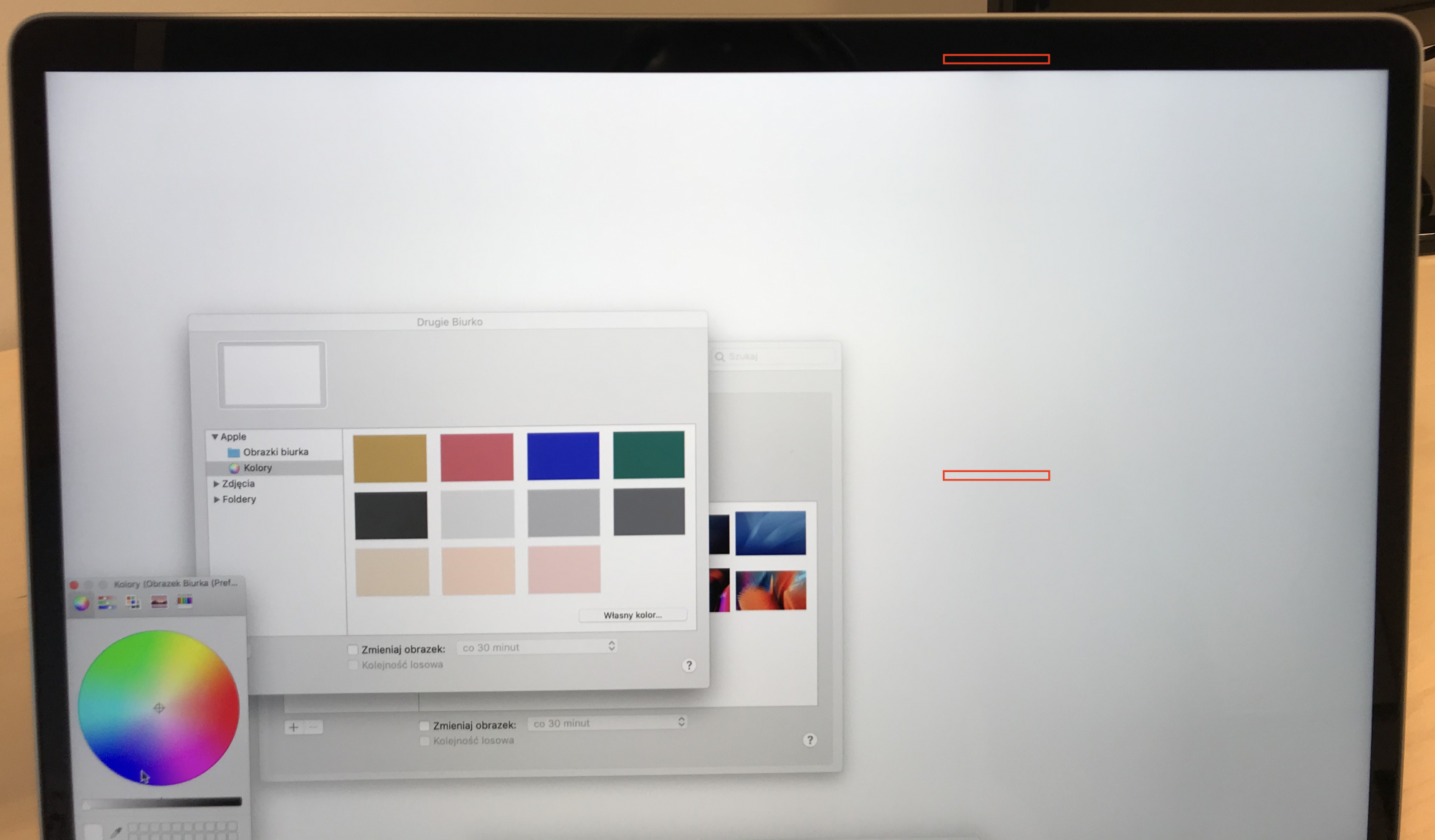Expand the Foldery tree item

point(216,499)
